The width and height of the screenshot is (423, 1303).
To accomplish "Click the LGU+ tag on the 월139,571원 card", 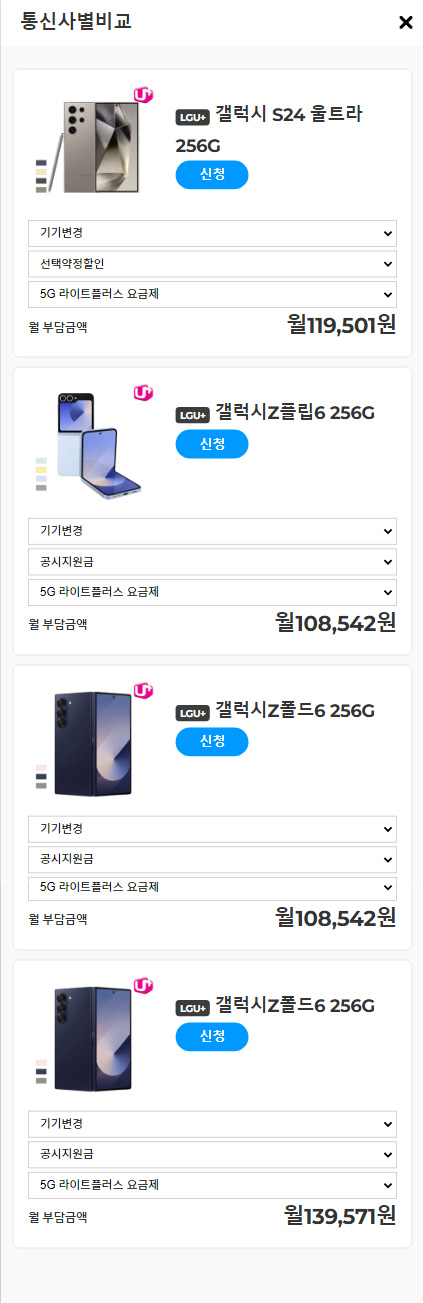I will (192, 1008).
